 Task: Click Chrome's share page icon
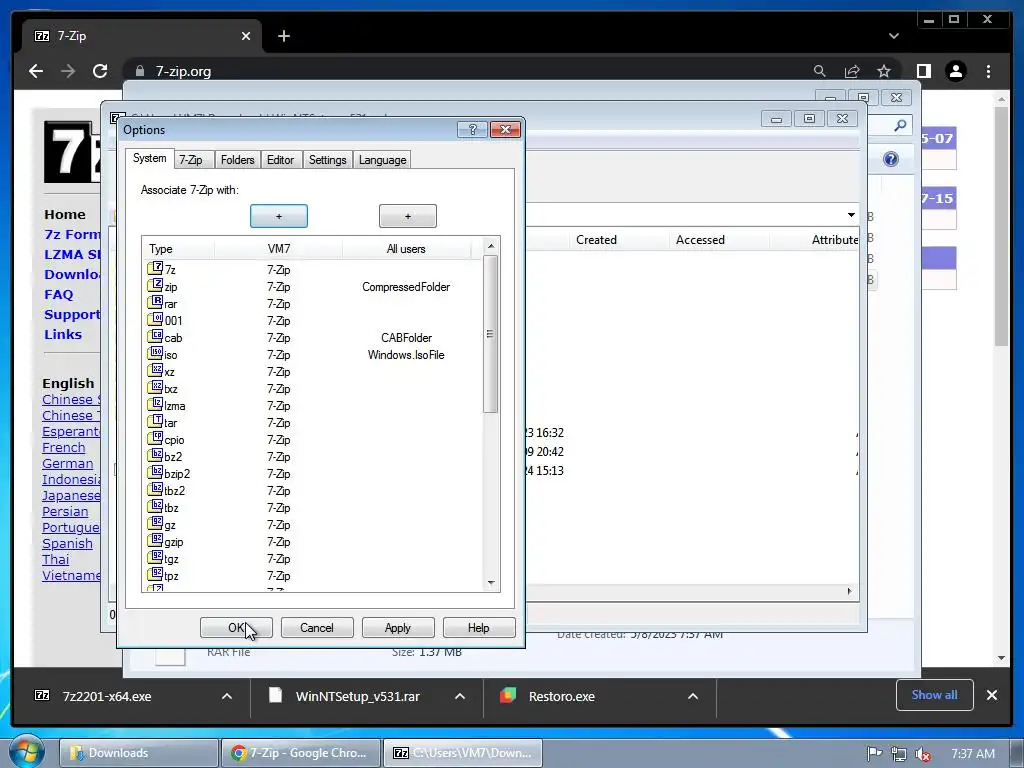[x=852, y=71]
